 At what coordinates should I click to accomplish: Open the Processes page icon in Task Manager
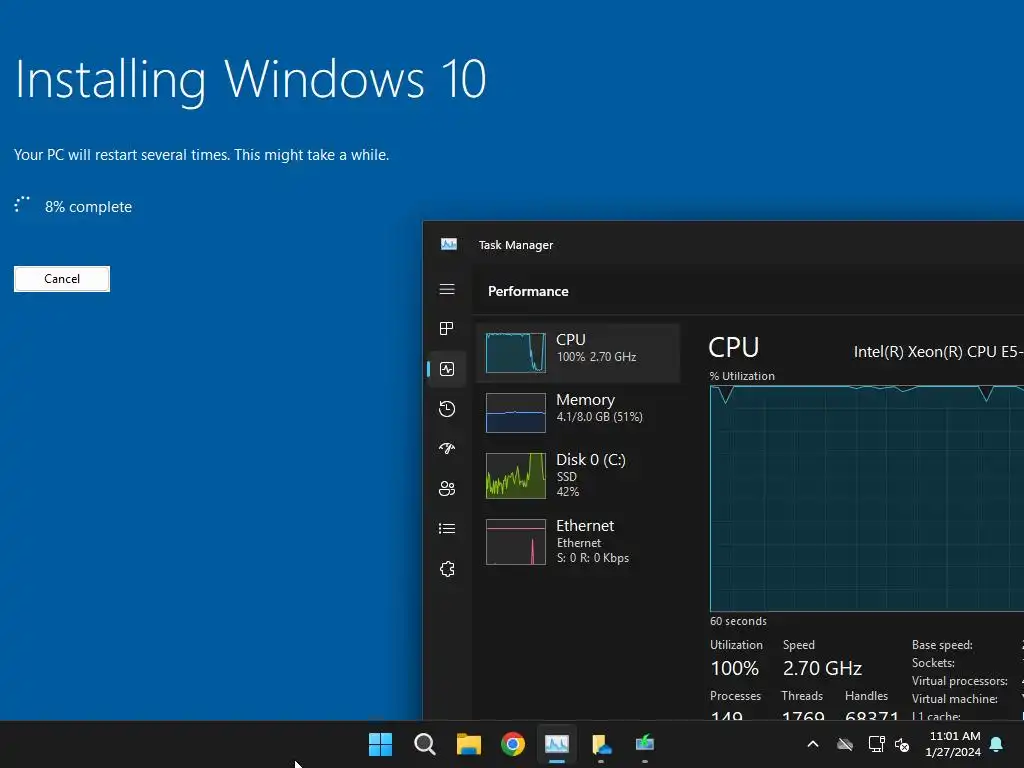pos(447,328)
